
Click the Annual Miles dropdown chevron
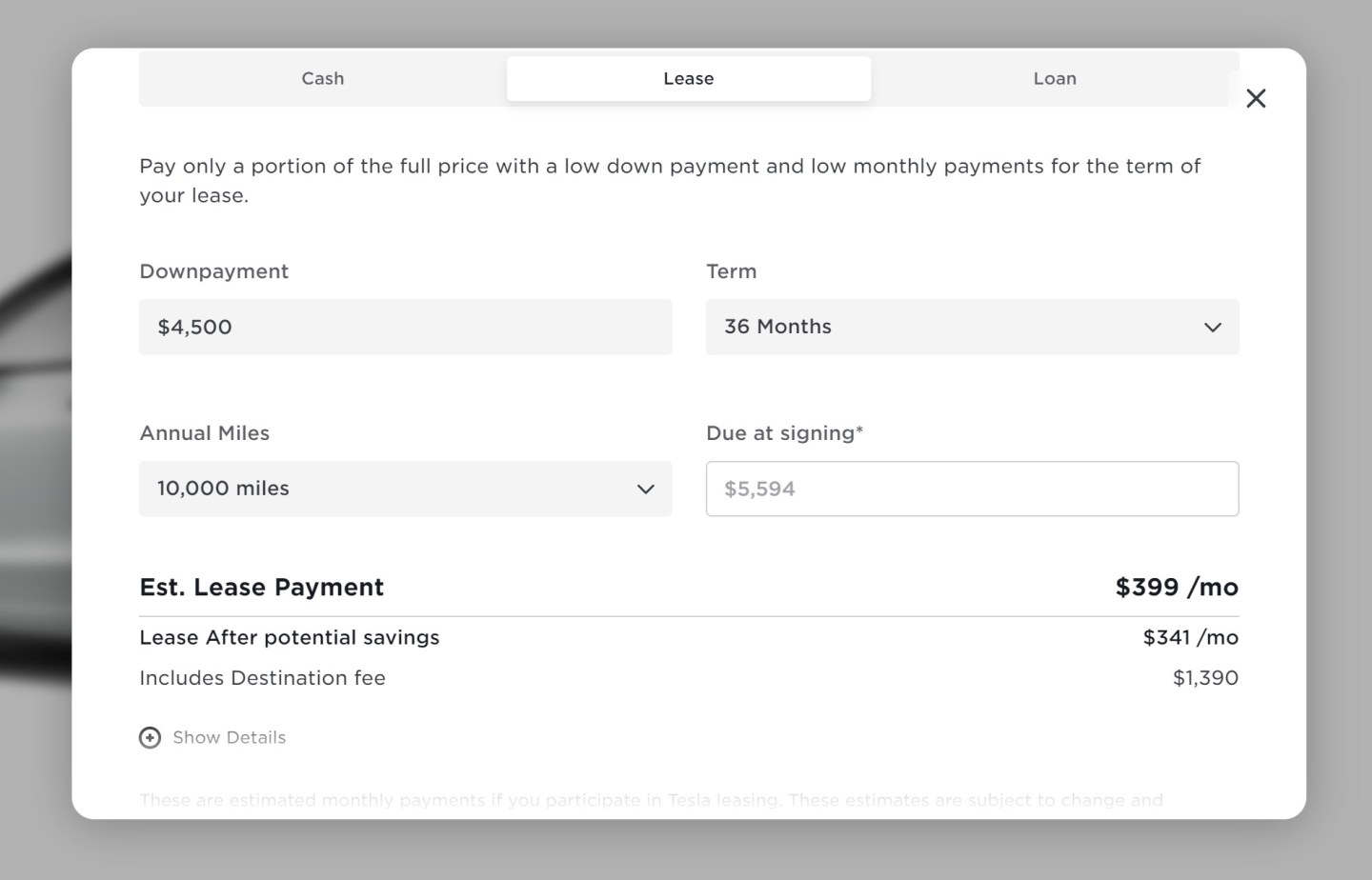coord(647,489)
